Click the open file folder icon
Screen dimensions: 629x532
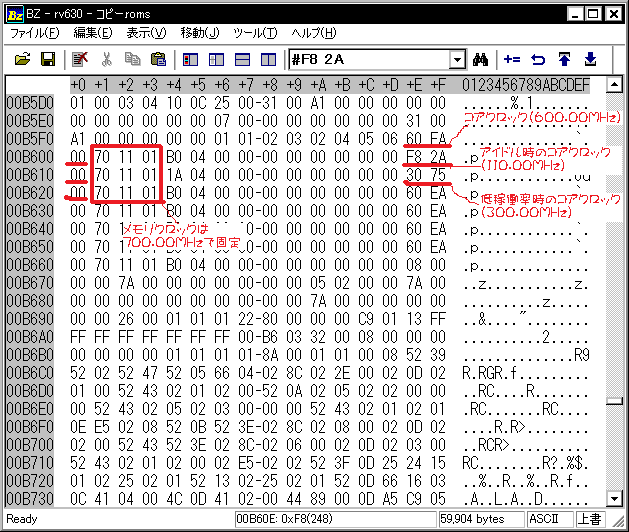point(22,59)
